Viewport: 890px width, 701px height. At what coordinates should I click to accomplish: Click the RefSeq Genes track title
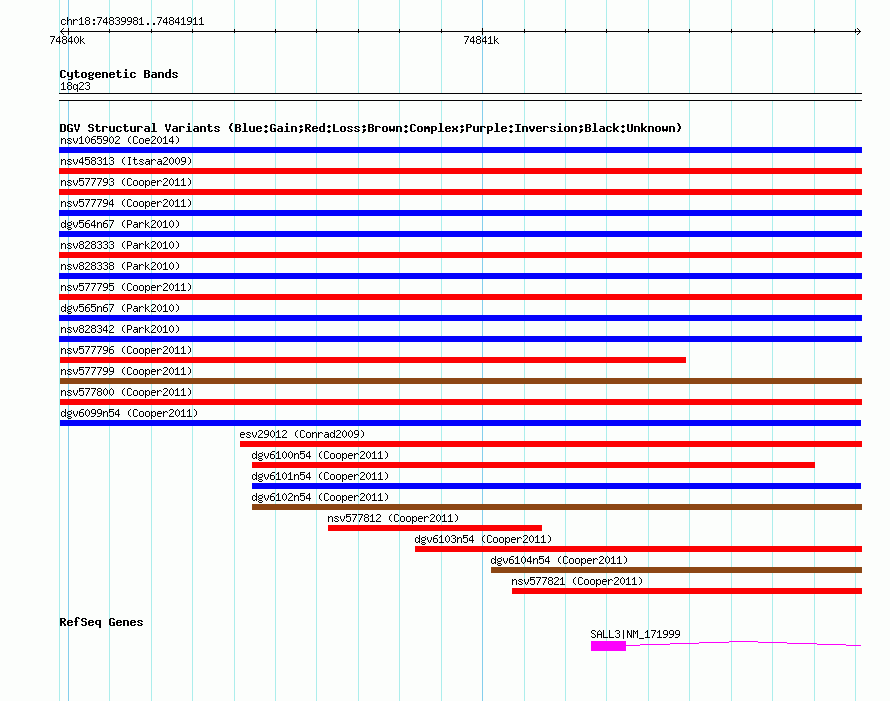[101, 622]
